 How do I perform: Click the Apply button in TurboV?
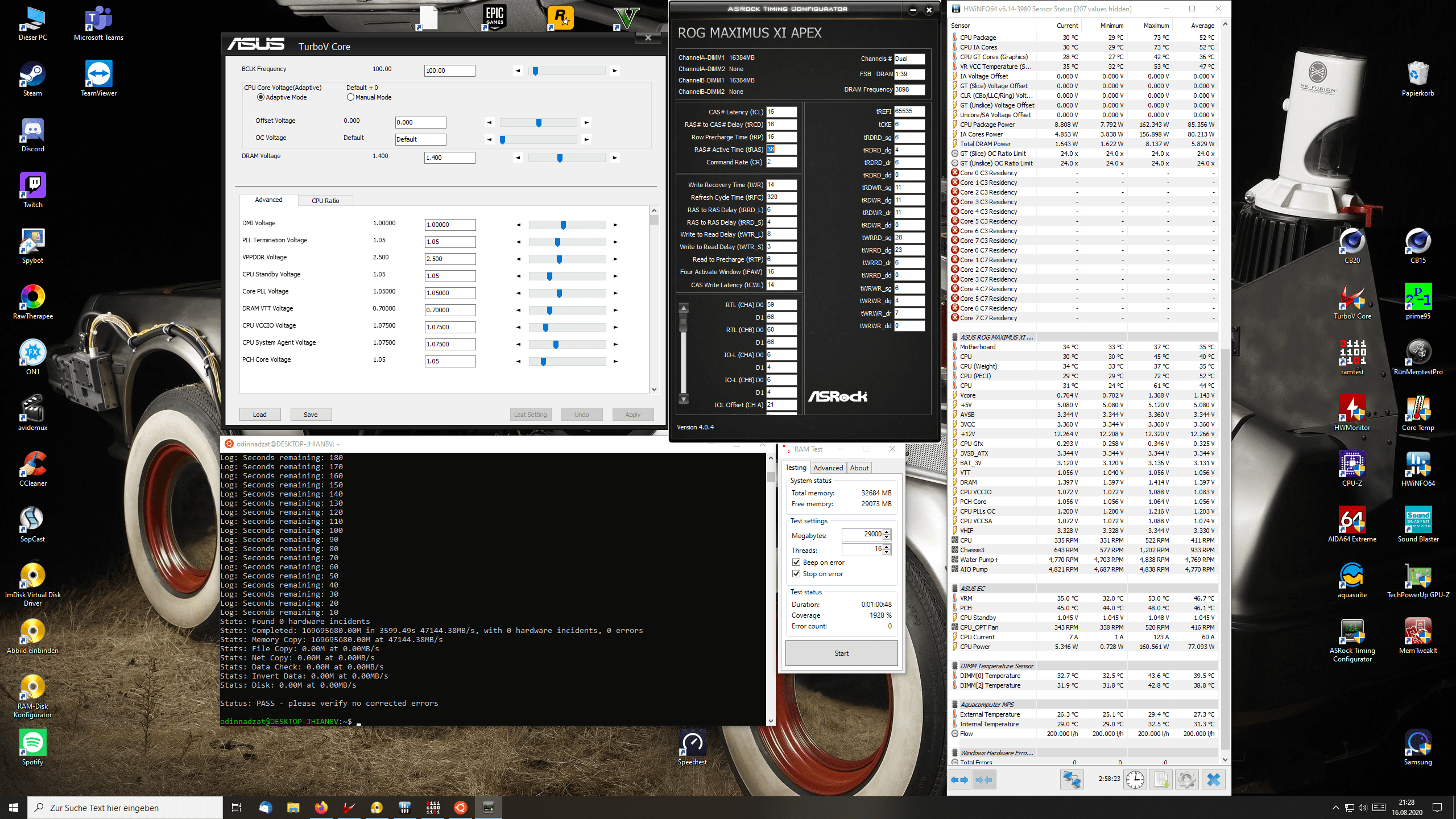[x=632, y=415]
